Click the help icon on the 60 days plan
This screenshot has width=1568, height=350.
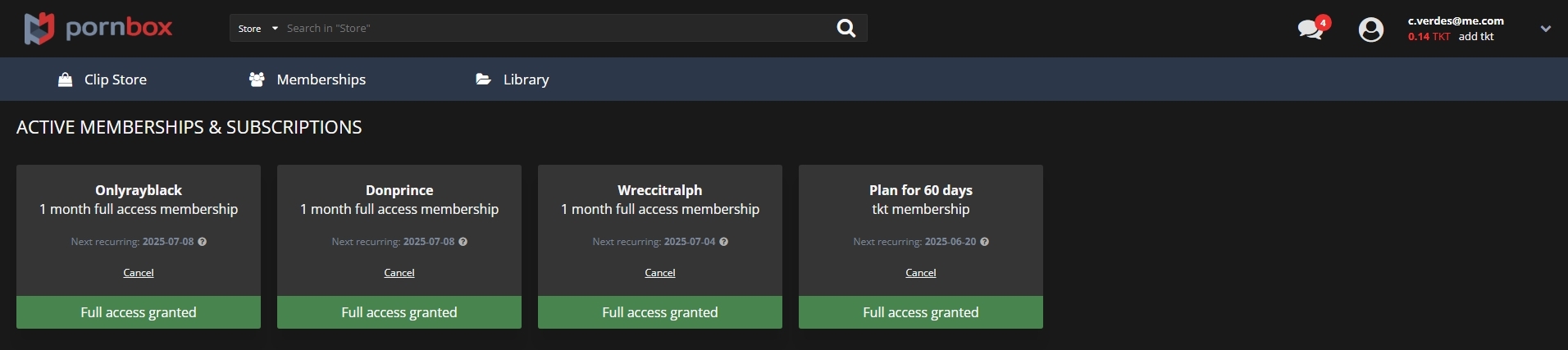(x=985, y=242)
